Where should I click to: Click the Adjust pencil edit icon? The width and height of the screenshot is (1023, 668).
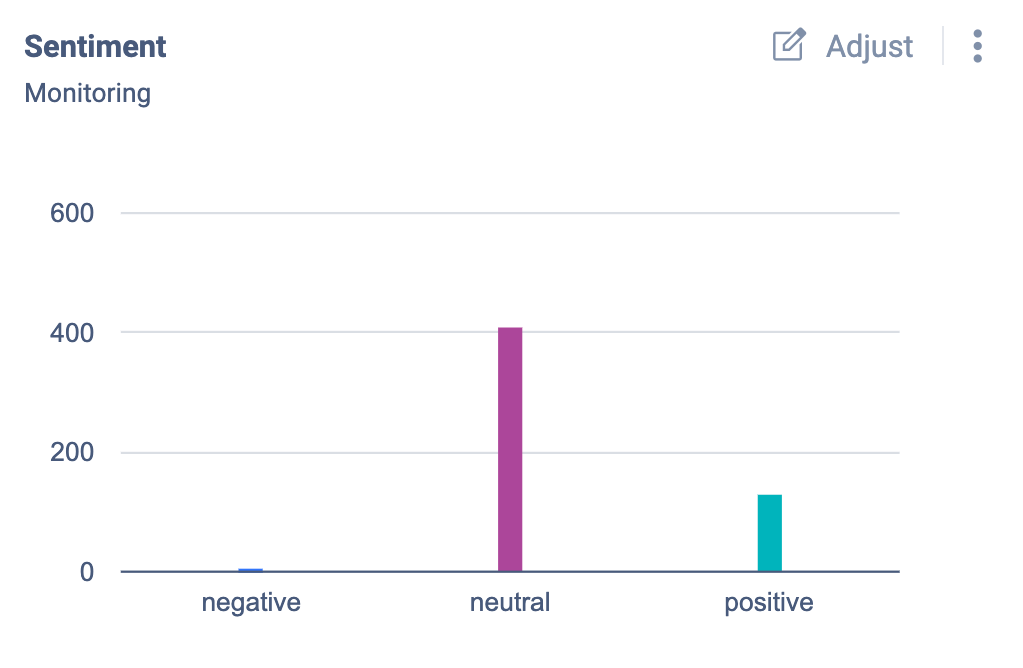tap(789, 46)
